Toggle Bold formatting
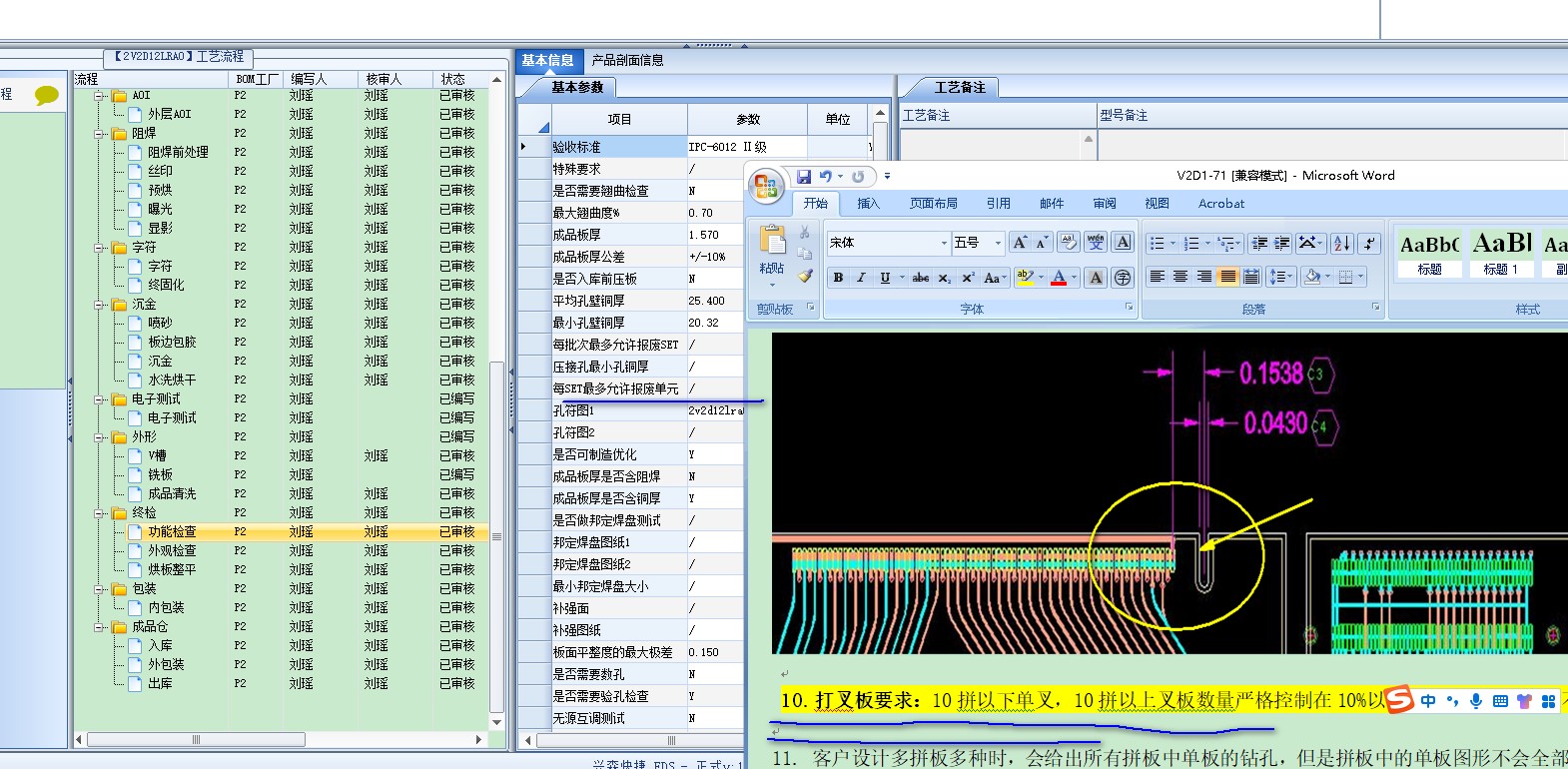Viewport: 1568px width, 769px height. point(839,278)
